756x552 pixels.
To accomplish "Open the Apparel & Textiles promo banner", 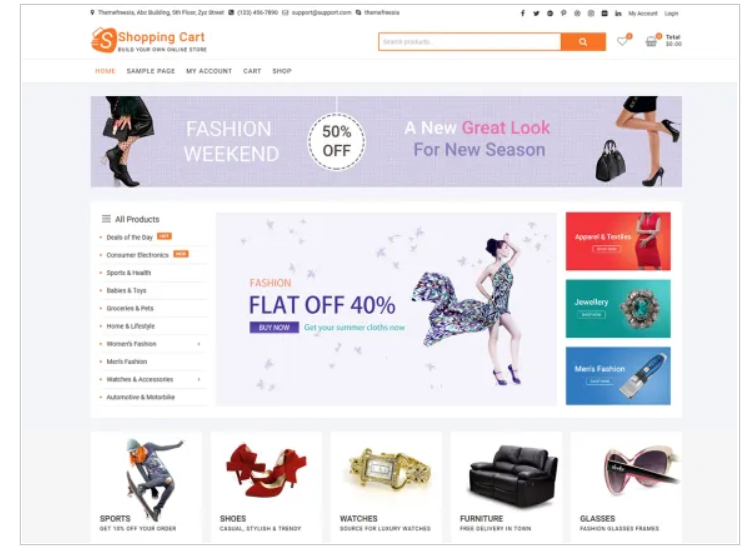I will [x=618, y=241].
